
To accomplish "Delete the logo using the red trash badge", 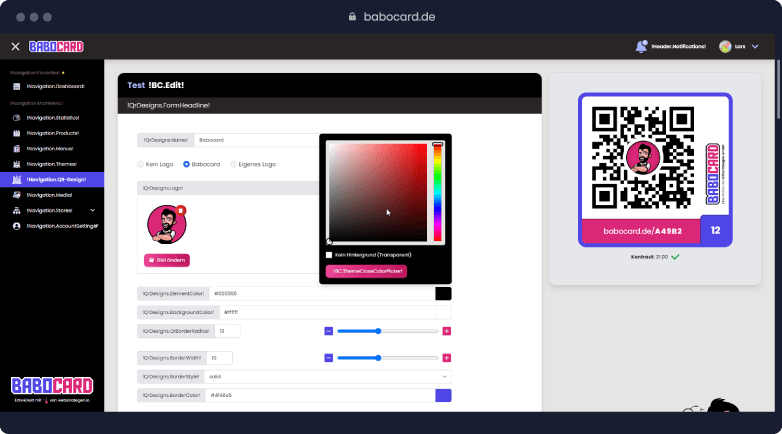I will click(181, 211).
